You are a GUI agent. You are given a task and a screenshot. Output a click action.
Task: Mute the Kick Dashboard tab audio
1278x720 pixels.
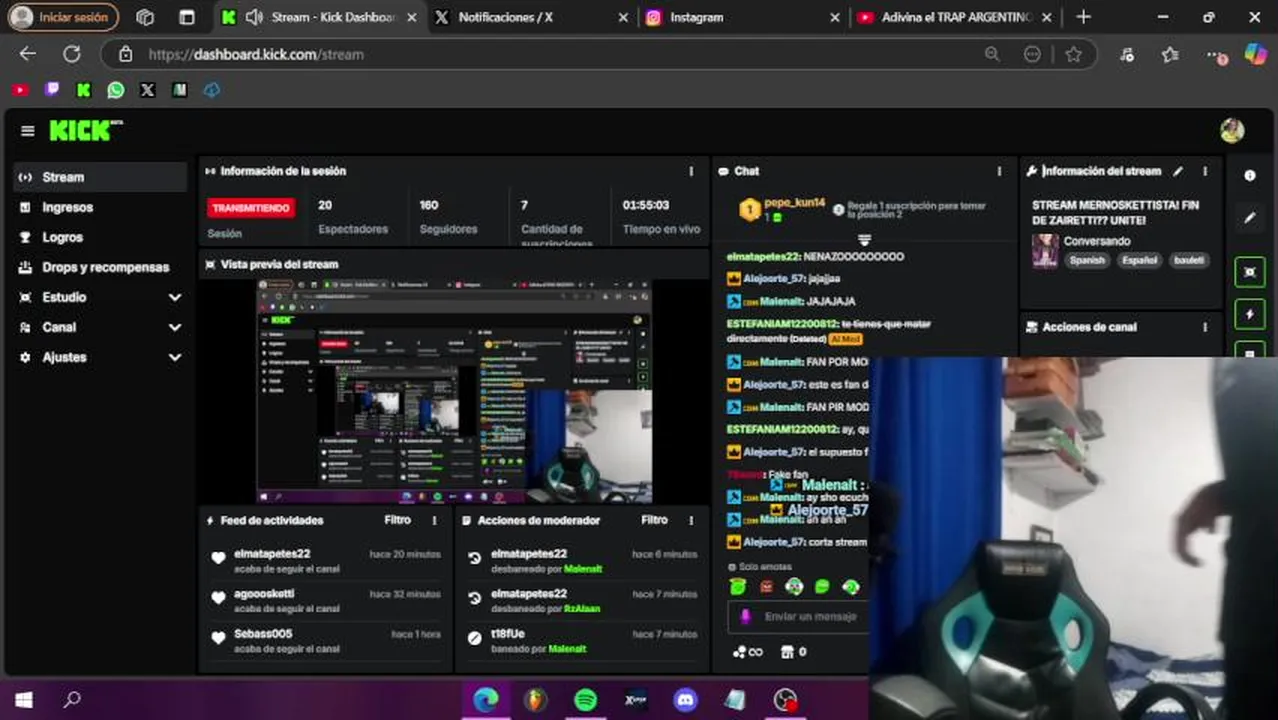point(254,17)
